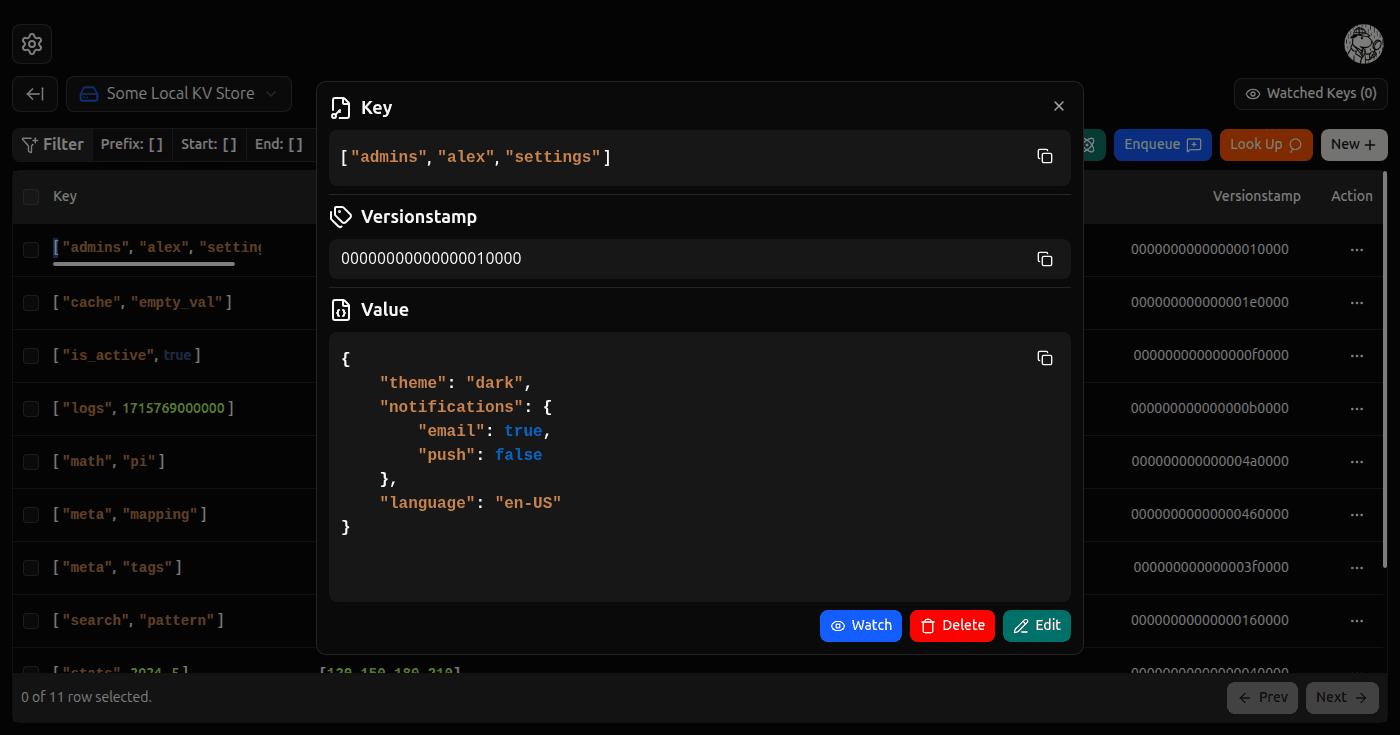
Task: Copy the value JSON with its copy icon
Action: [x=1045, y=358]
